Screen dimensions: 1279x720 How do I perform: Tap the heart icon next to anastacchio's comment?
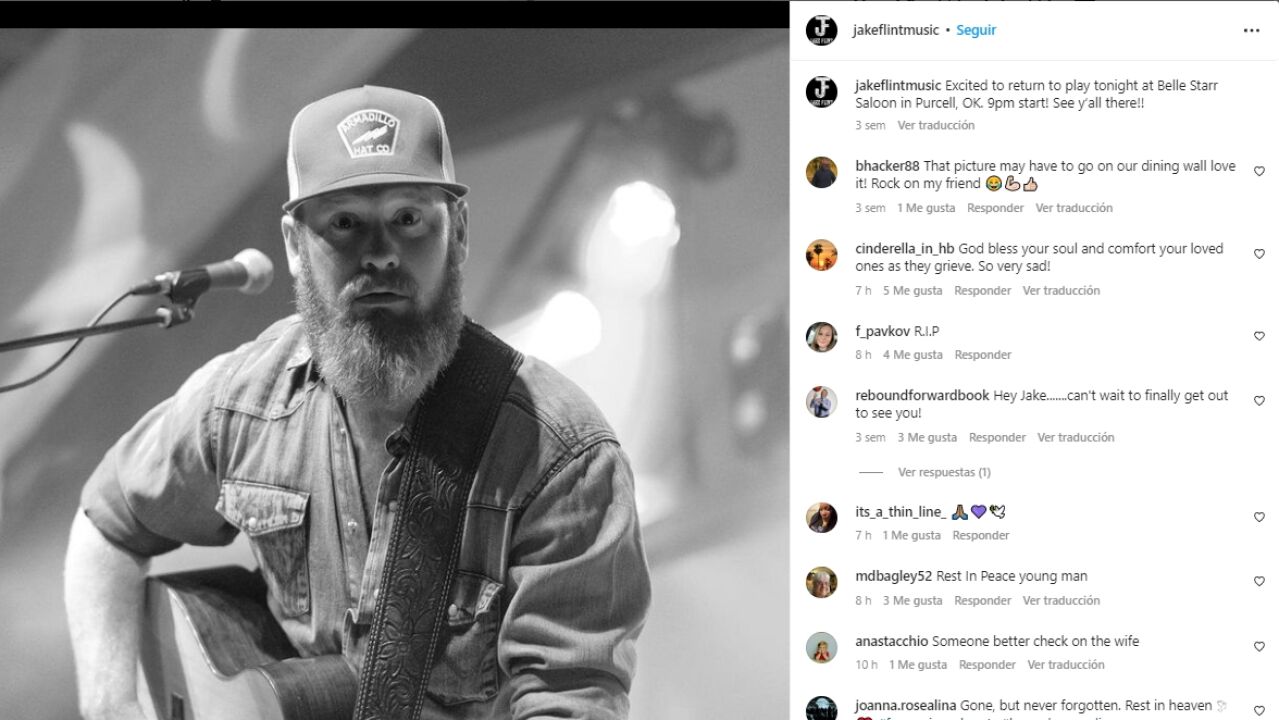pyautogui.click(x=1259, y=645)
